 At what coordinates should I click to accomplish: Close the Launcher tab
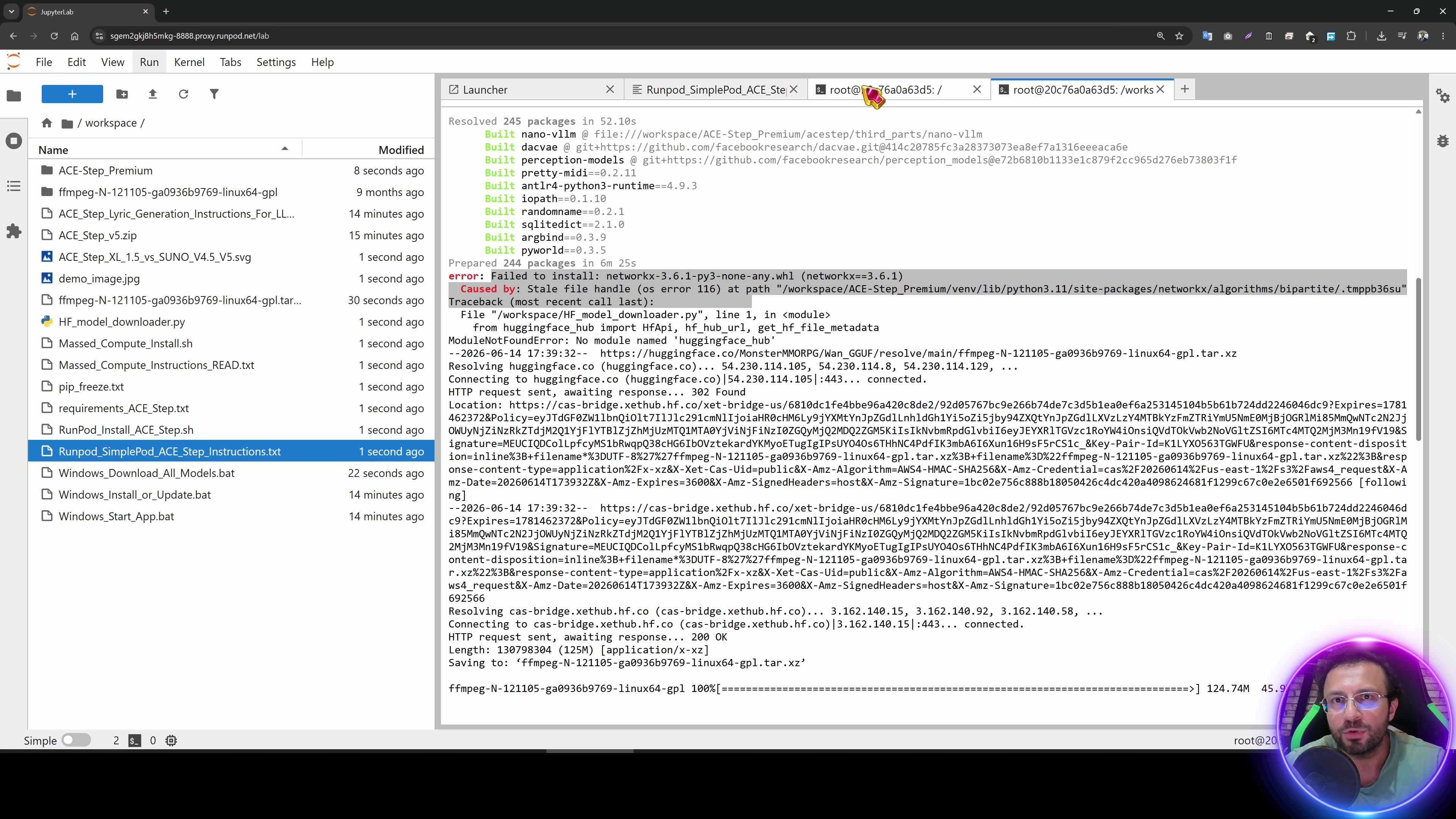tap(610, 89)
